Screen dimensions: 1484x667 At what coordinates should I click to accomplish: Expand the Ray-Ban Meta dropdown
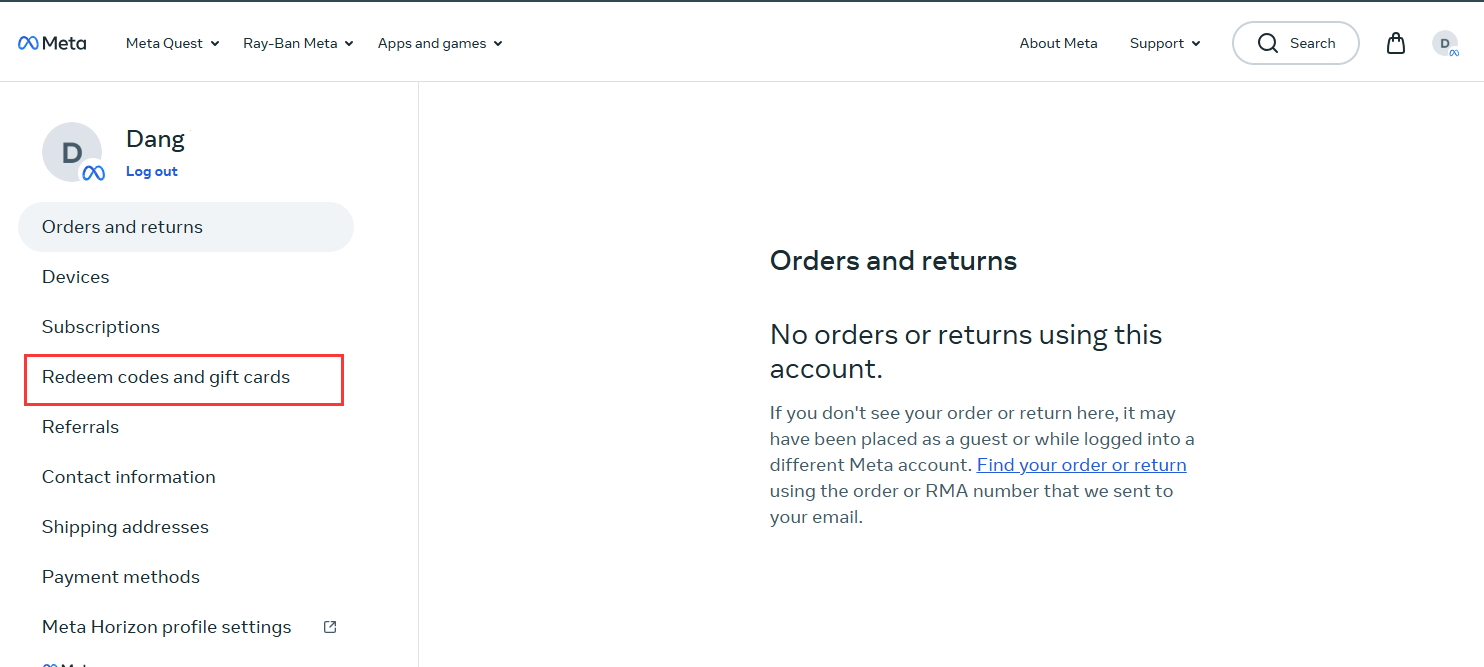pyautogui.click(x=298, y=43)
